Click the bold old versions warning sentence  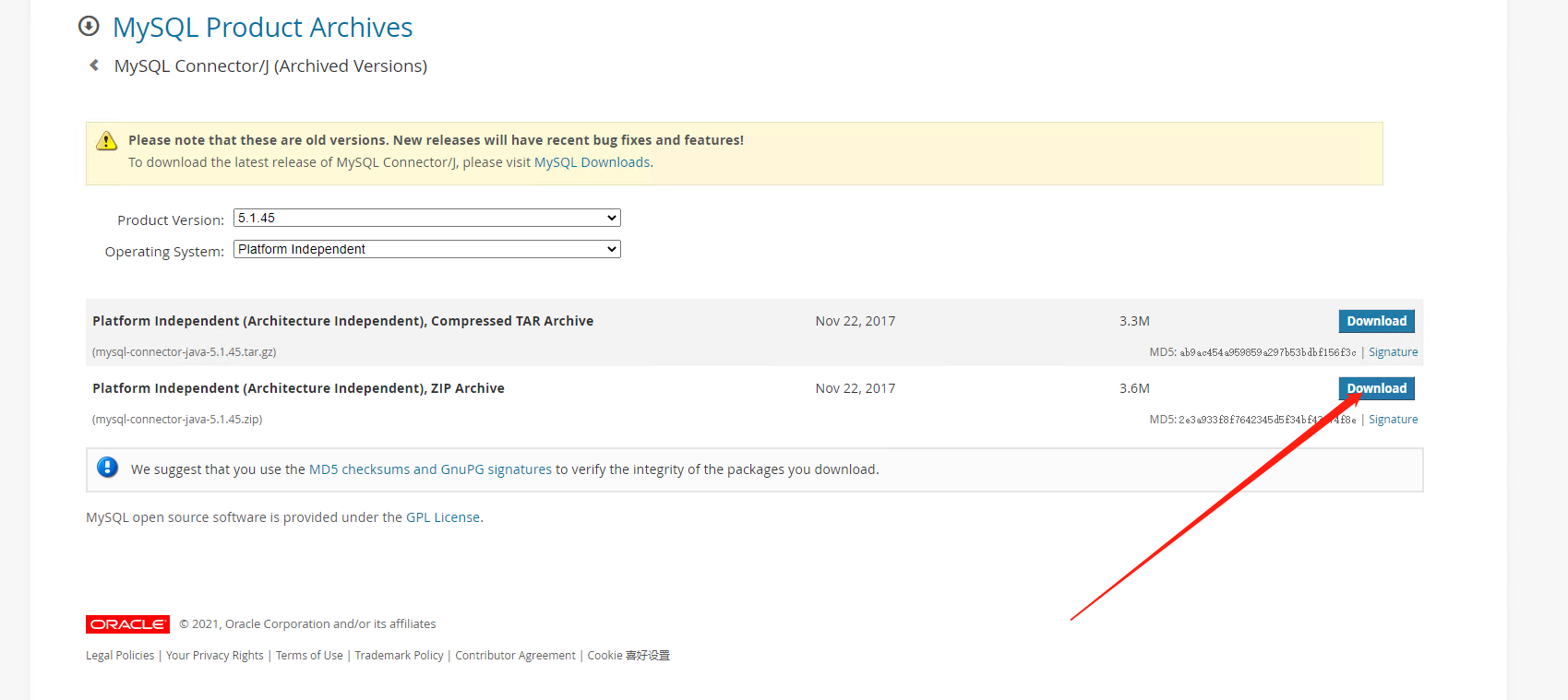point(436,140)
